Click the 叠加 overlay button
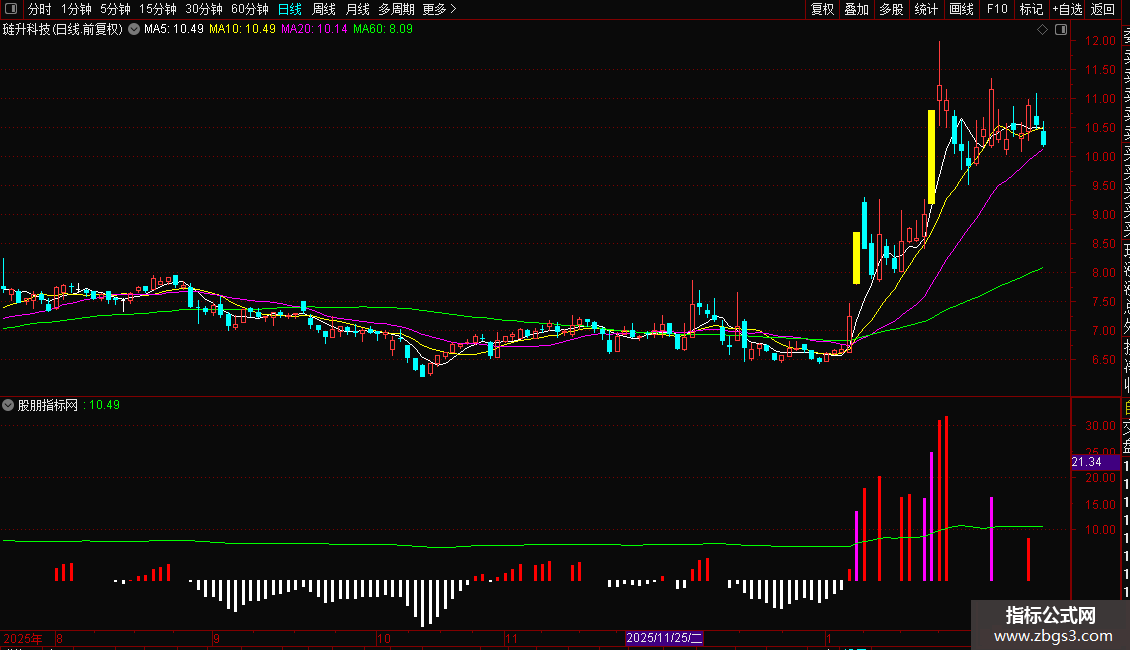Image resolution: width=1130 pixels, height=650 pixels. (x=857, y=9)
